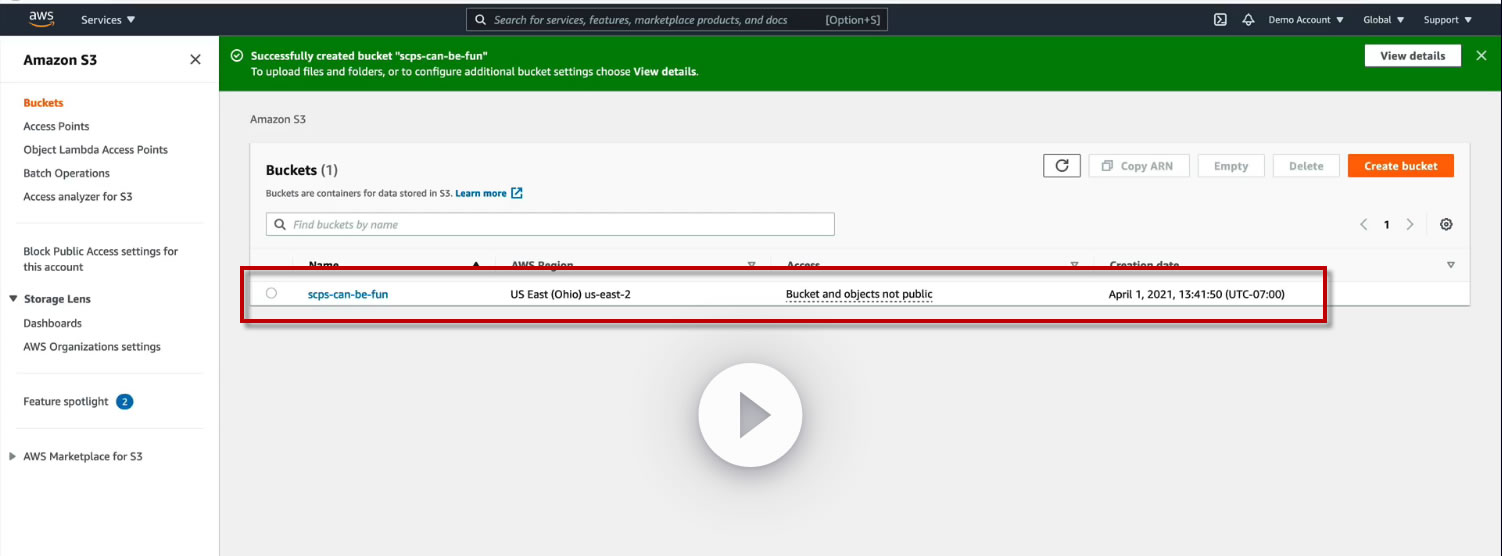This screenshot has height=556, width=1502.
Task: Open the CloudShell terminal icon
Action: click(1220, 19)
